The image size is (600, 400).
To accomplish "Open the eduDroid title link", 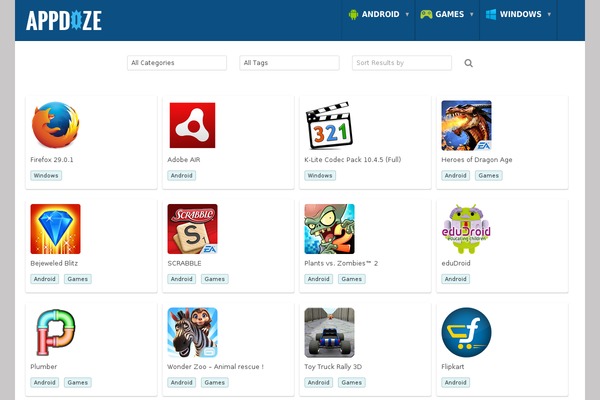I will click(x=456, y=263).
